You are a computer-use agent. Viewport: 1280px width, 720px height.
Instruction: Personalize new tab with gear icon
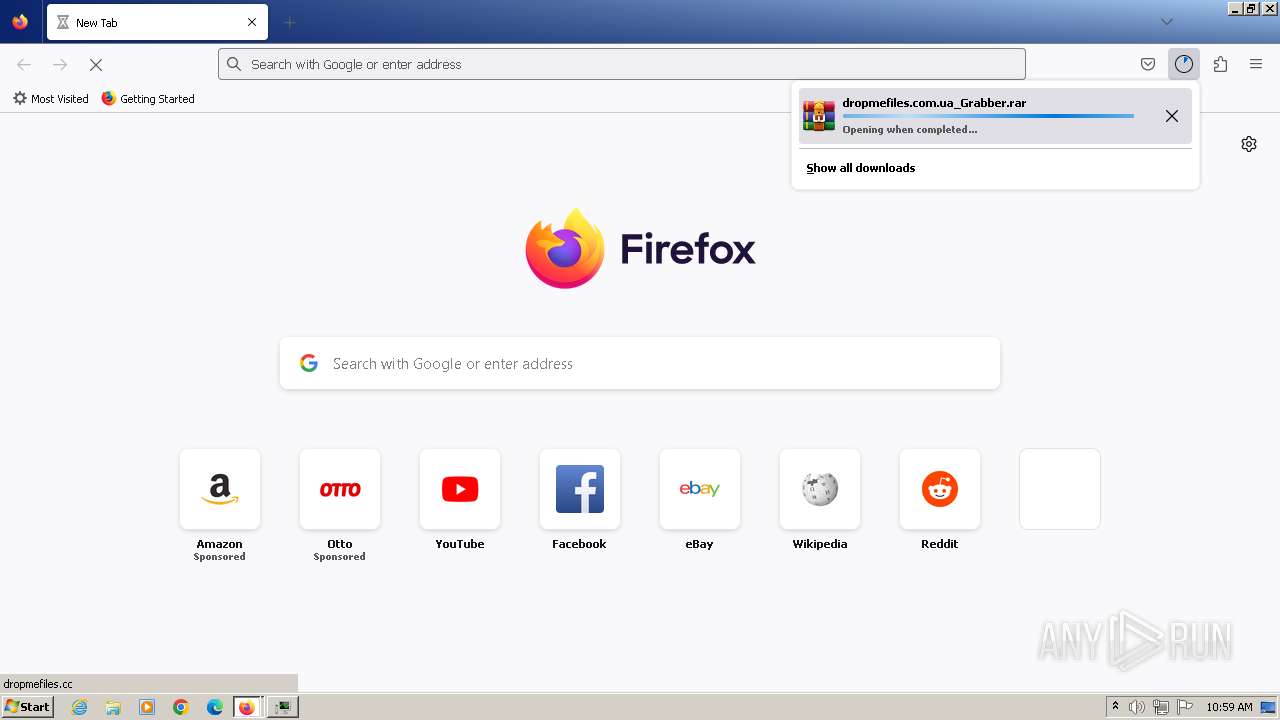[1249, 144]
